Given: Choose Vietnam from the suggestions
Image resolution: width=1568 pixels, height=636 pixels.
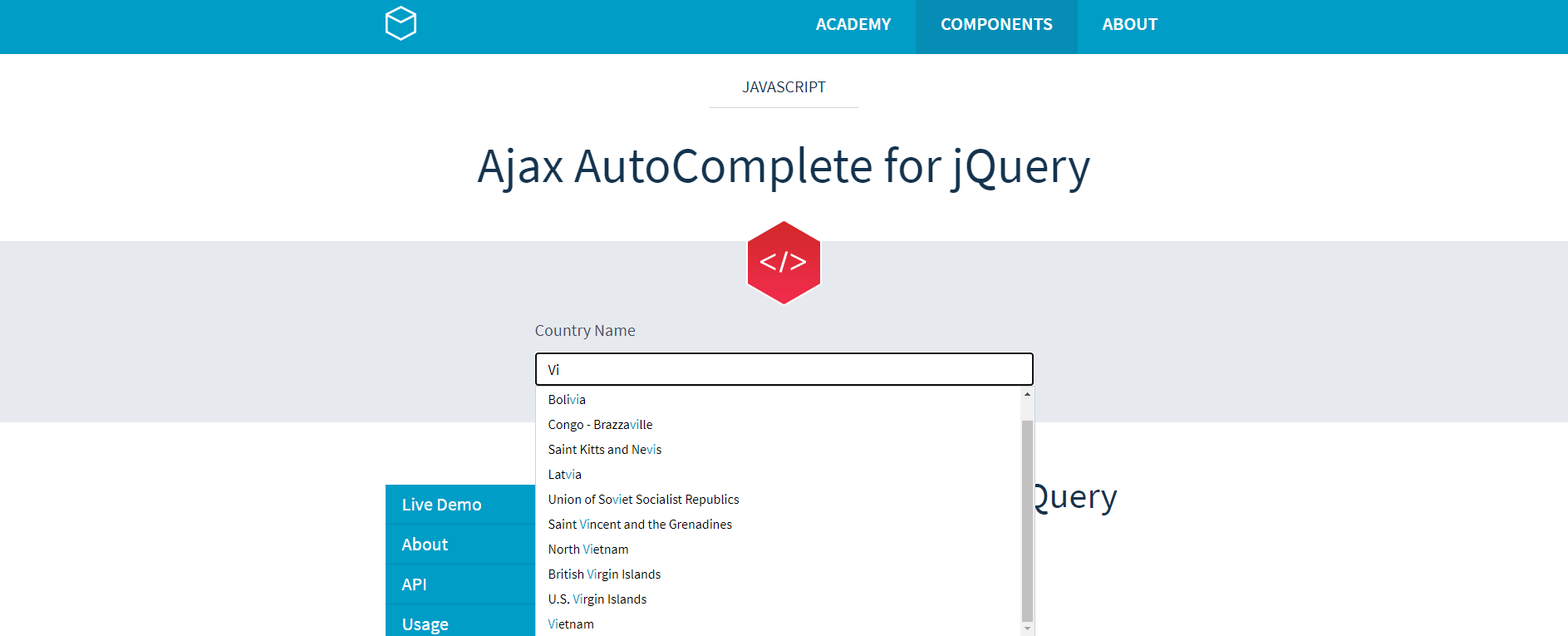Looking at the screenshot, I should 778,624.
